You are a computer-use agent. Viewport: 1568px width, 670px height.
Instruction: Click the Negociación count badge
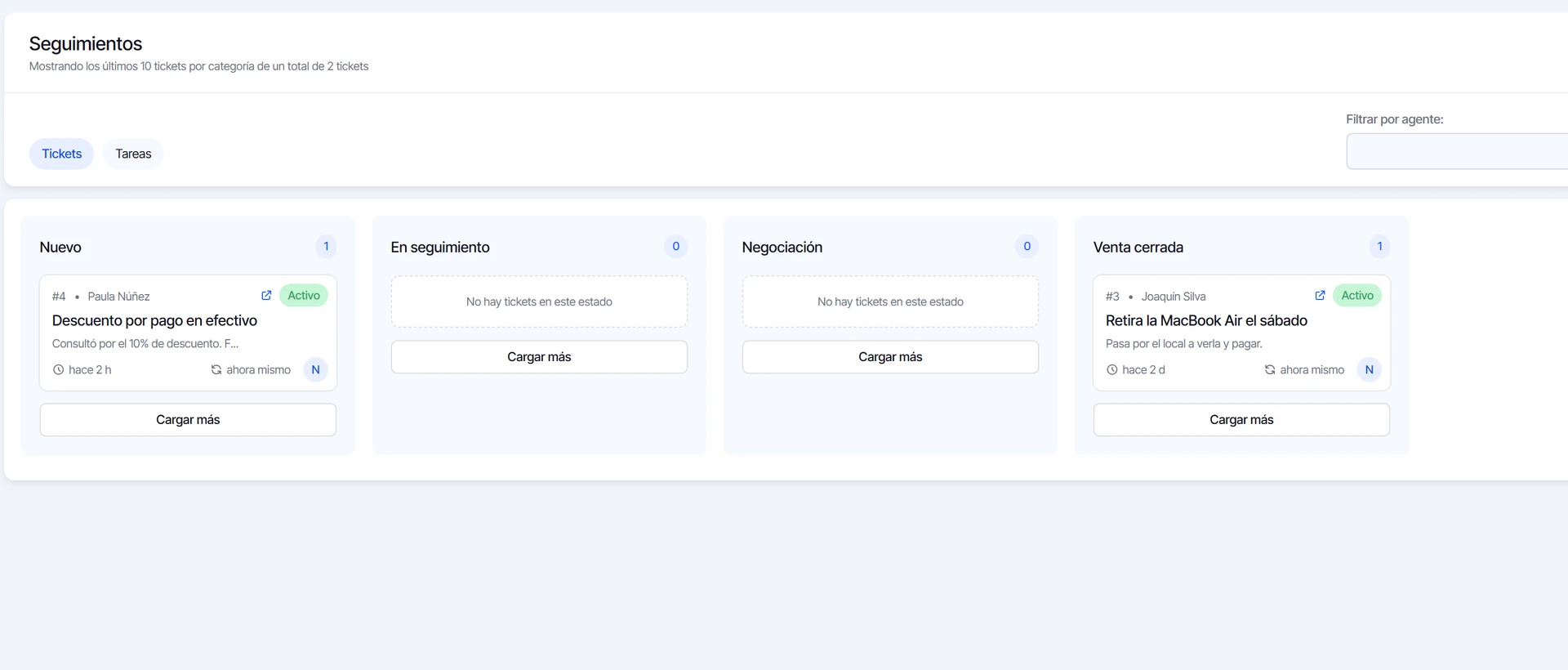(1027, 247)
